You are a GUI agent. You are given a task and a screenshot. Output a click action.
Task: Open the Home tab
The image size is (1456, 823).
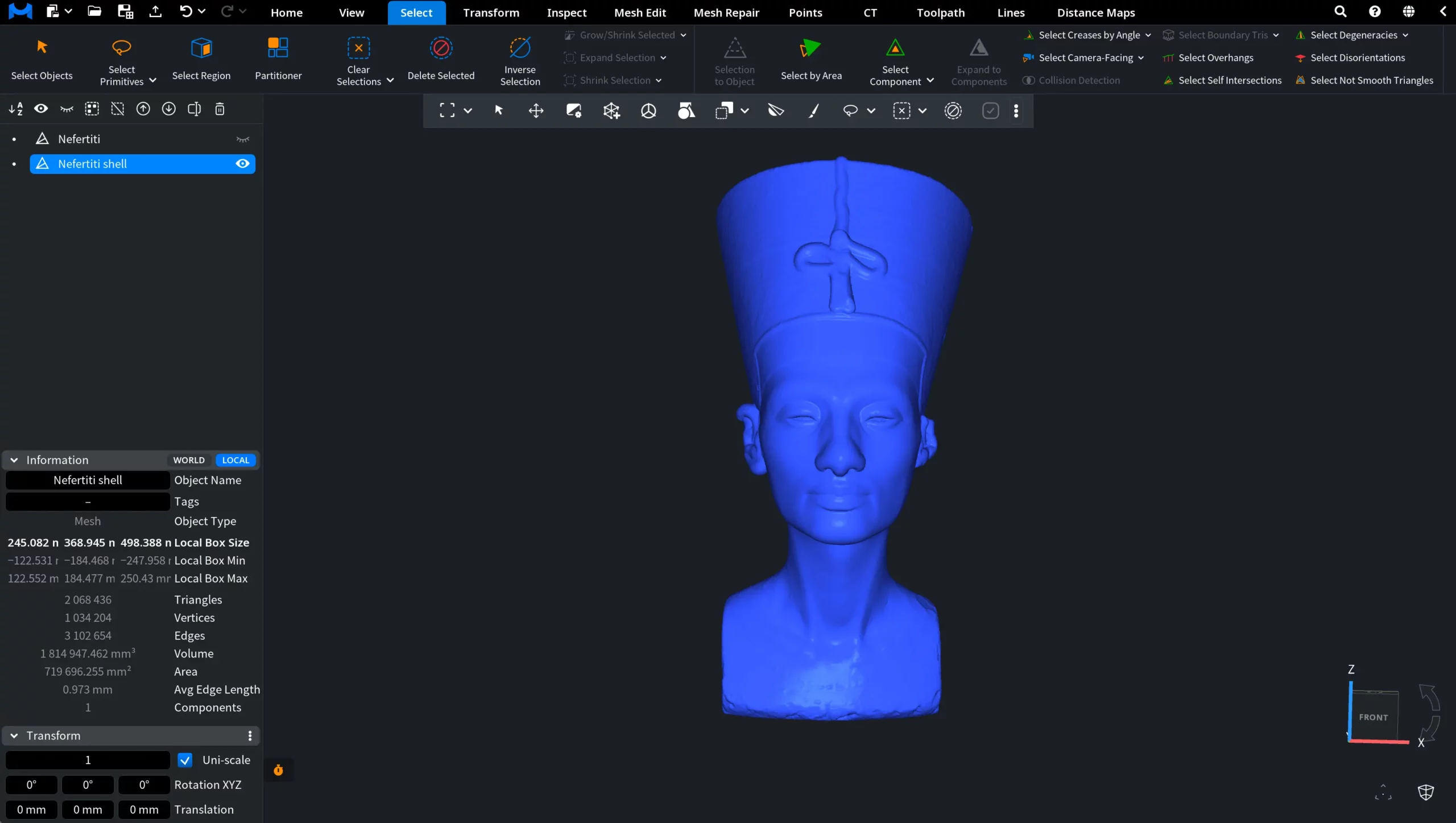[287, 13]
